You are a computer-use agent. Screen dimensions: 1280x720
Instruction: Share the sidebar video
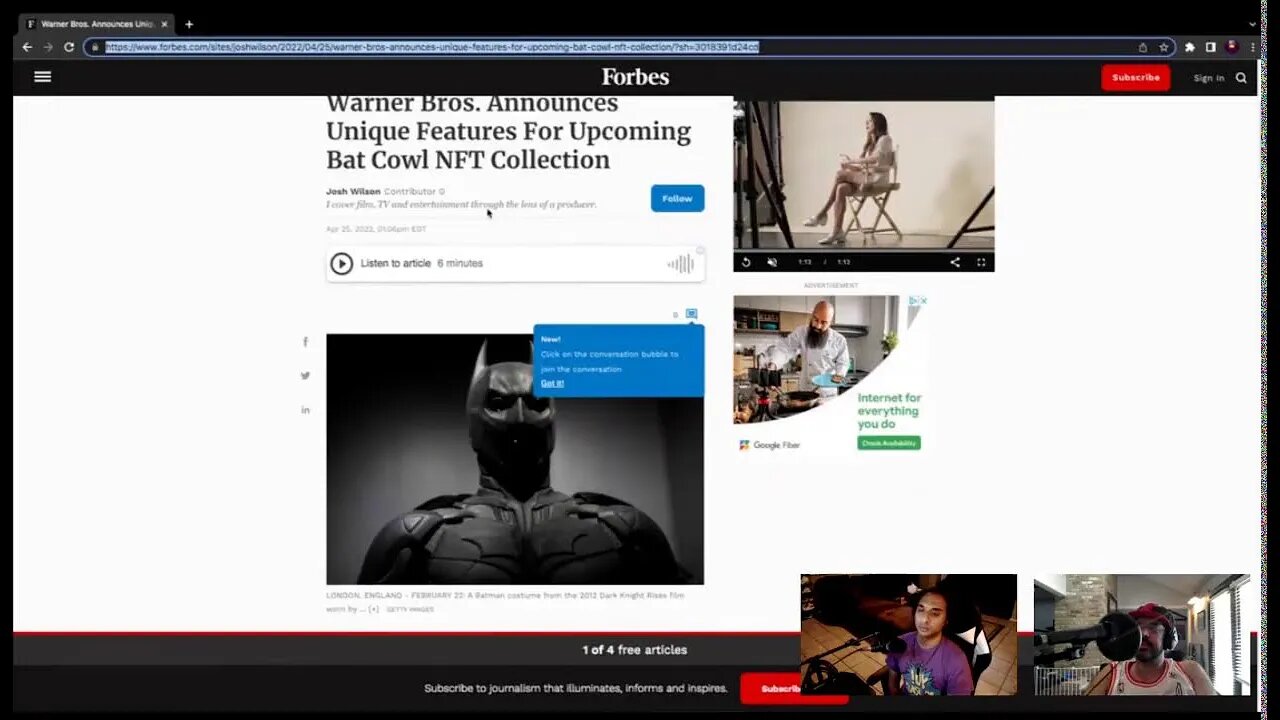(955, 262)
